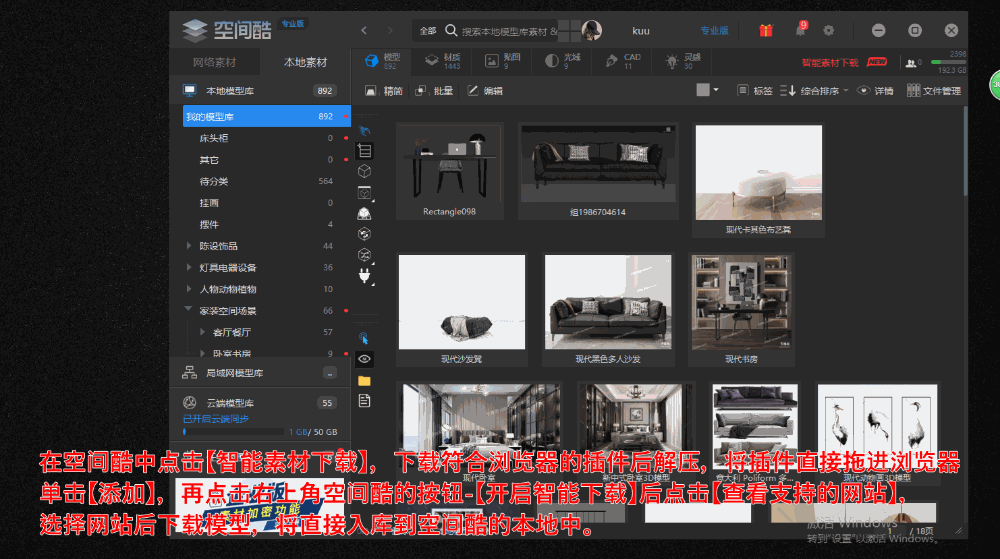This screenshot has width=1000, height=559.
Task: Click the document notes icon
Action: [x=364, y=400]
